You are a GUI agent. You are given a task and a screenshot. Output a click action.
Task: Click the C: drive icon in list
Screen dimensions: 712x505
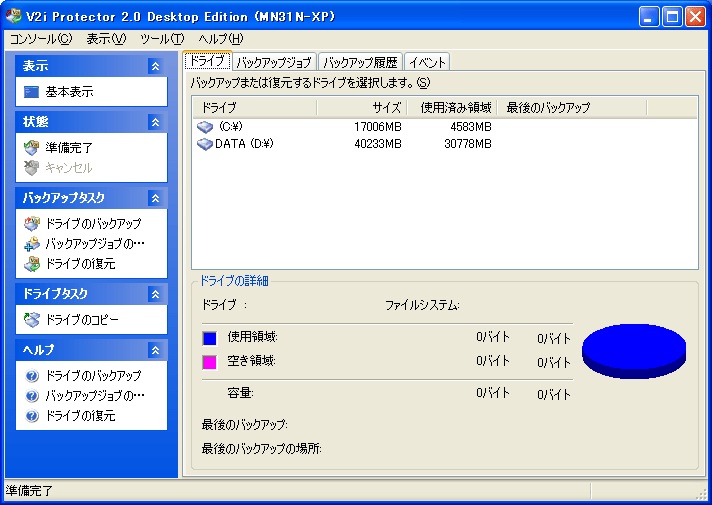205,127
